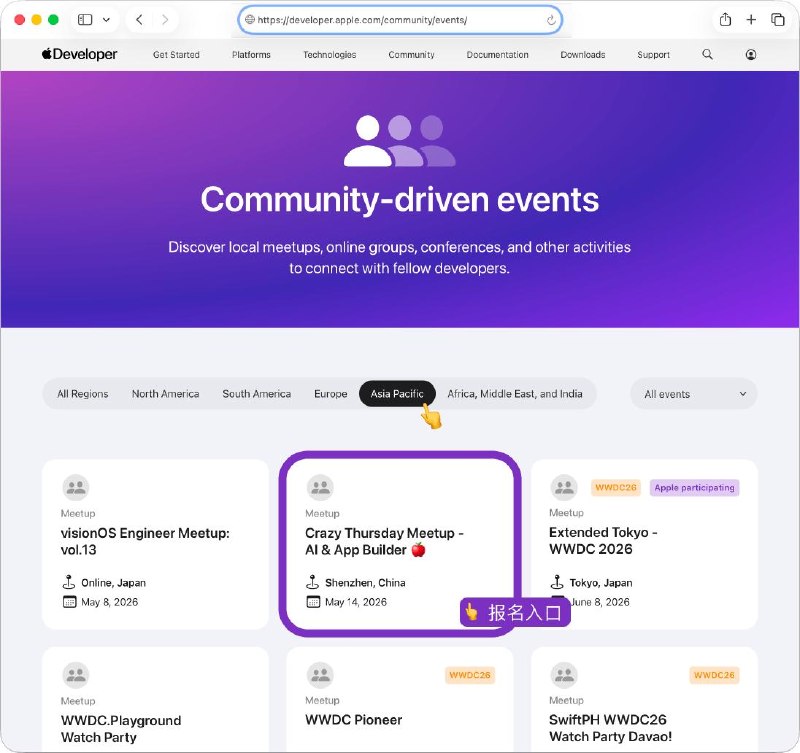This screenshot has width=800, height=753.
Task: Open Extended Tokyo - WWDC 2026 event
Action: [x=603, y=540]
